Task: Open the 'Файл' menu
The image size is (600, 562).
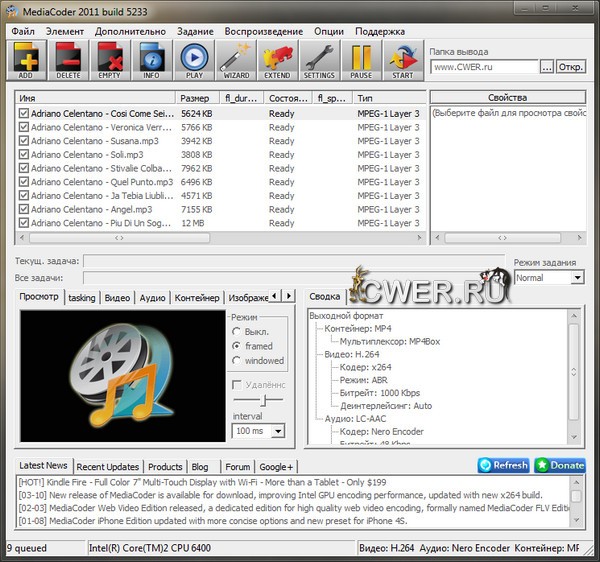Action: click(x=23, y=31)
